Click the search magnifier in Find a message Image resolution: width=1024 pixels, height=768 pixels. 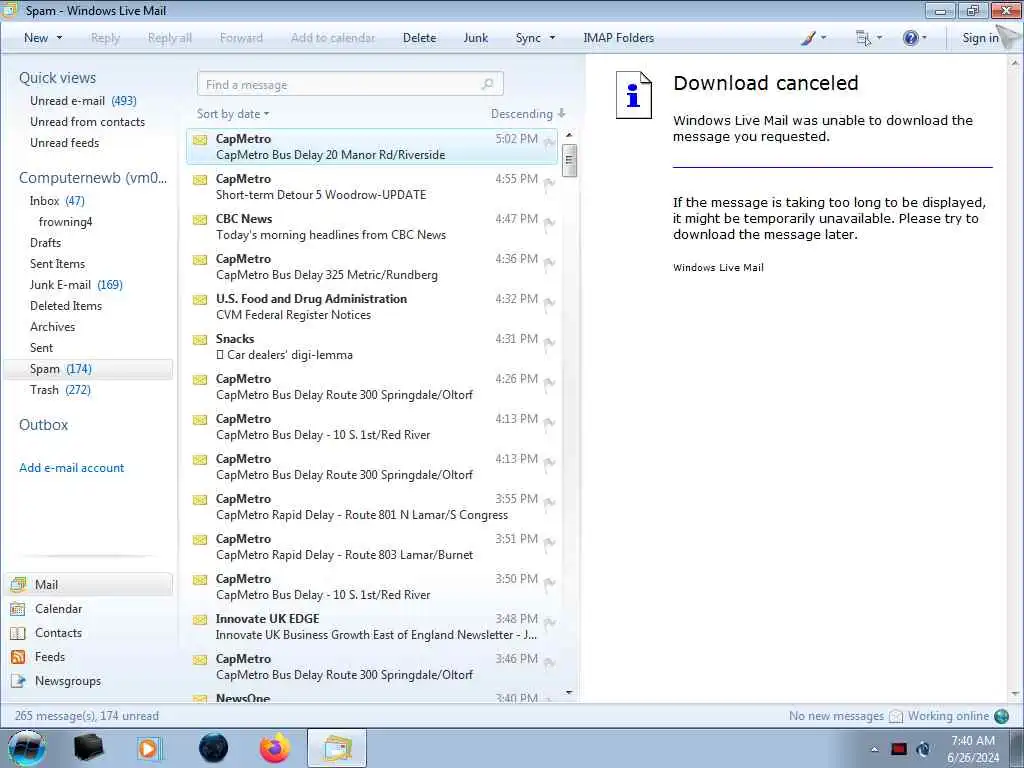[487, 84]
